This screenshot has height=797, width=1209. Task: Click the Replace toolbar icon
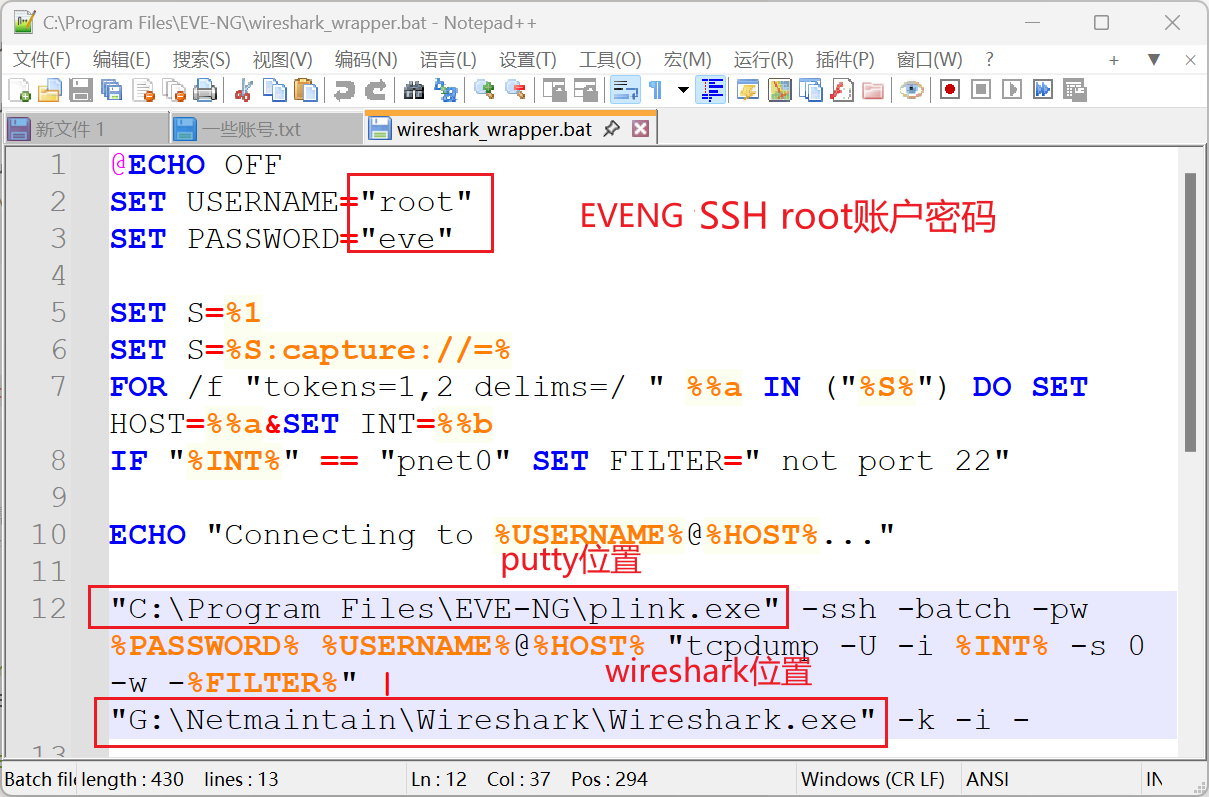coord(445,91)
